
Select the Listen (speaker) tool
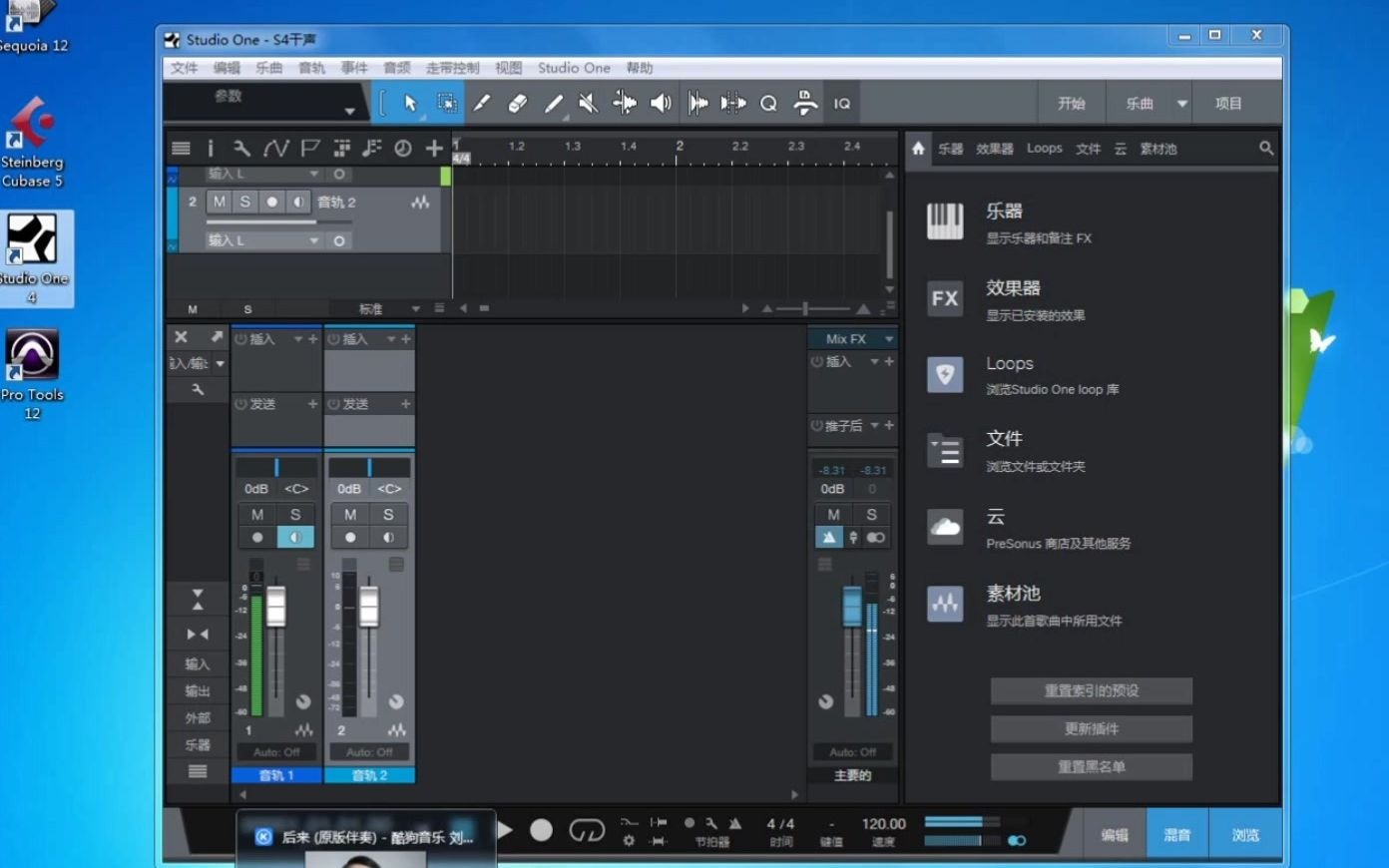(661, 103)
